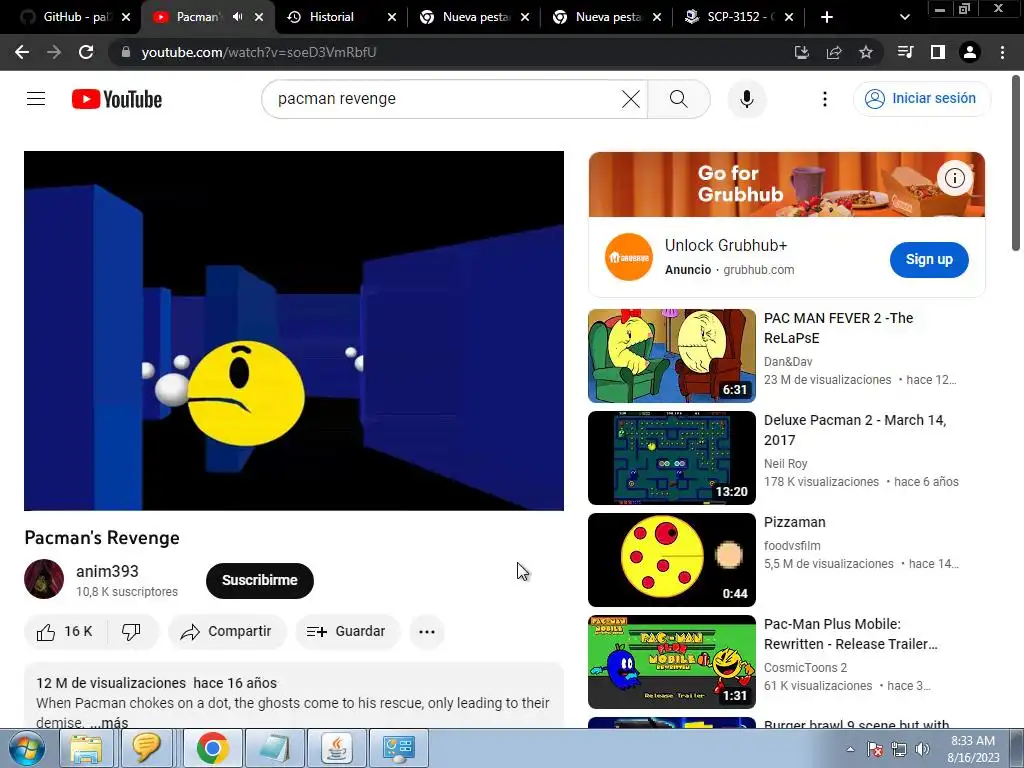Click install/download icon in address bar

click(x=802, y=52)
